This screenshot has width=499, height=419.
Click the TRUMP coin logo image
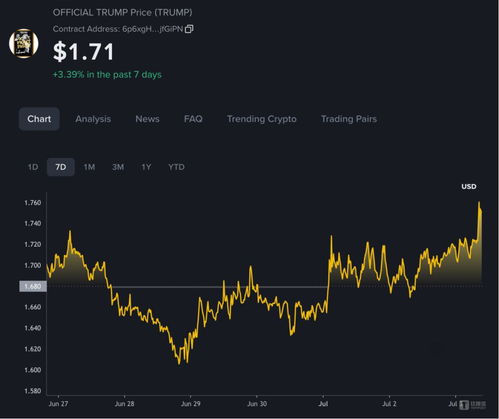24,43
